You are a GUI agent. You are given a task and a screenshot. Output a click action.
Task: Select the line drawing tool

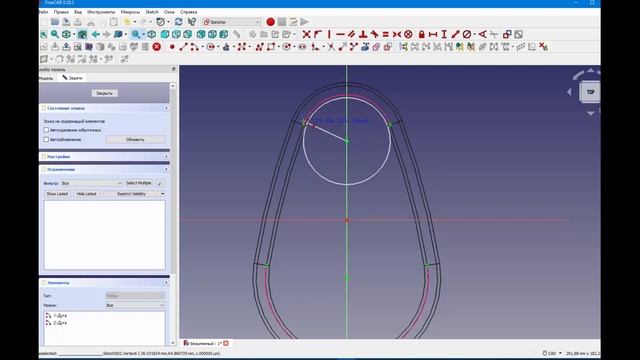click(183, 47)
